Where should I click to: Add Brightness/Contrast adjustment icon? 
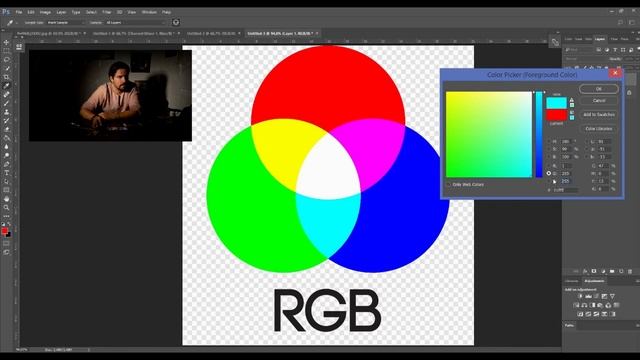point(580,296)
